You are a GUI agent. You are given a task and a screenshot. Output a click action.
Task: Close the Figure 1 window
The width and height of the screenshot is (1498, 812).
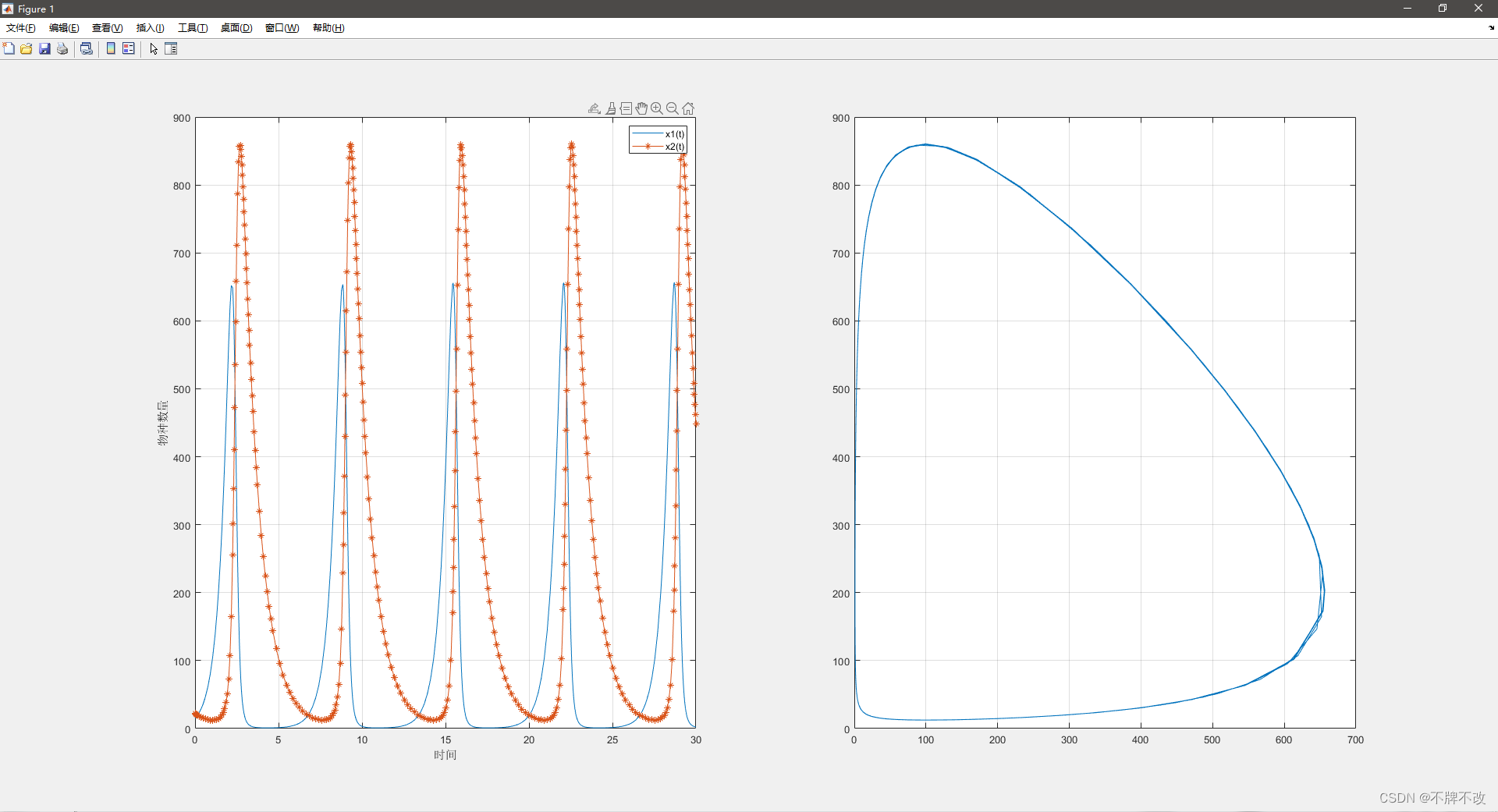click(x=1478, y=9)
